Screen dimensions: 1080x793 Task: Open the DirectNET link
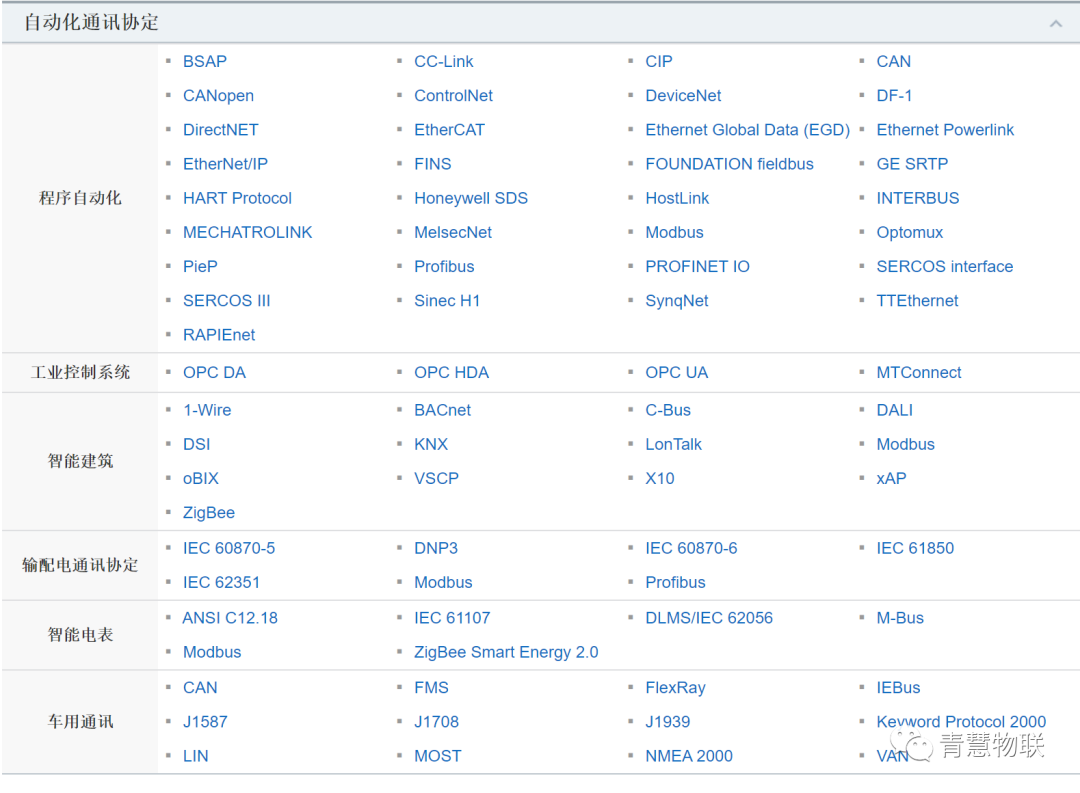220,130
